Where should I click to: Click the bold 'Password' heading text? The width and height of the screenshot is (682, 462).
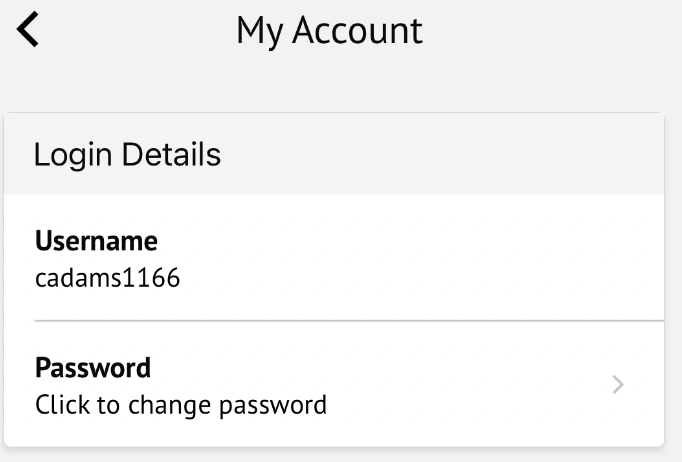pyautogui.click(x=93, y=368)
